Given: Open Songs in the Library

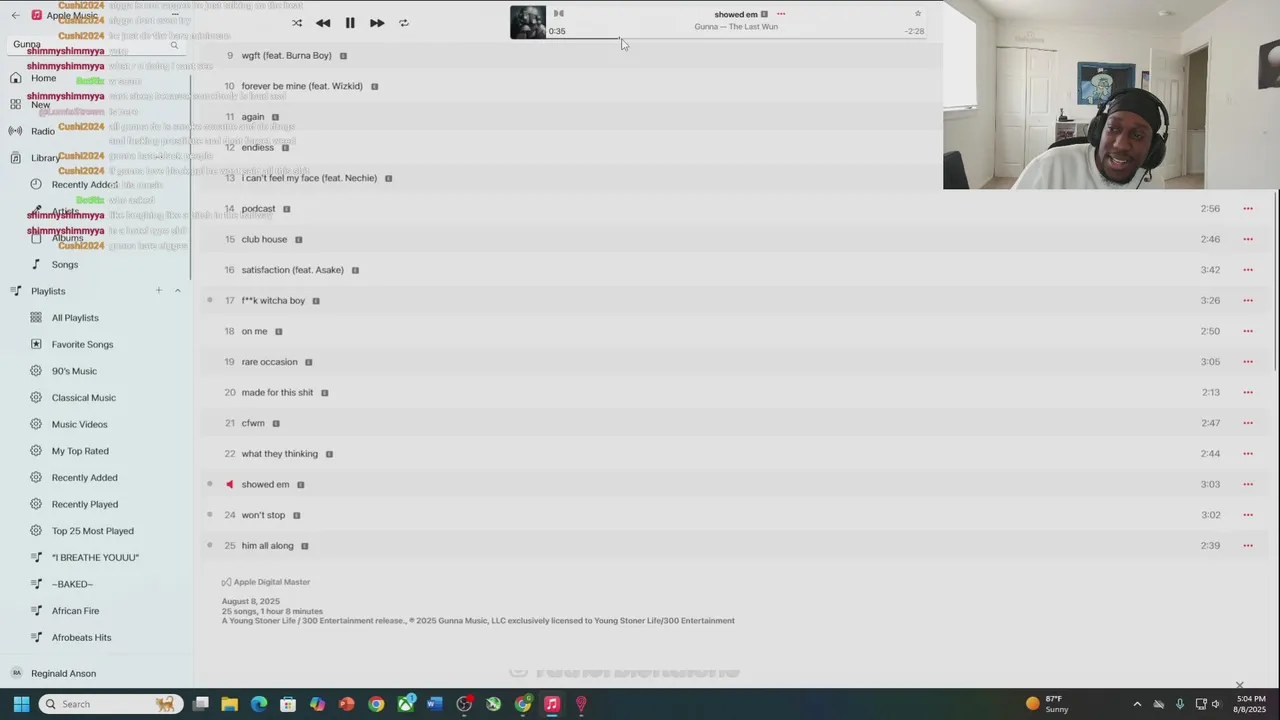Looking at the screenshot, I should coord(65,265).
